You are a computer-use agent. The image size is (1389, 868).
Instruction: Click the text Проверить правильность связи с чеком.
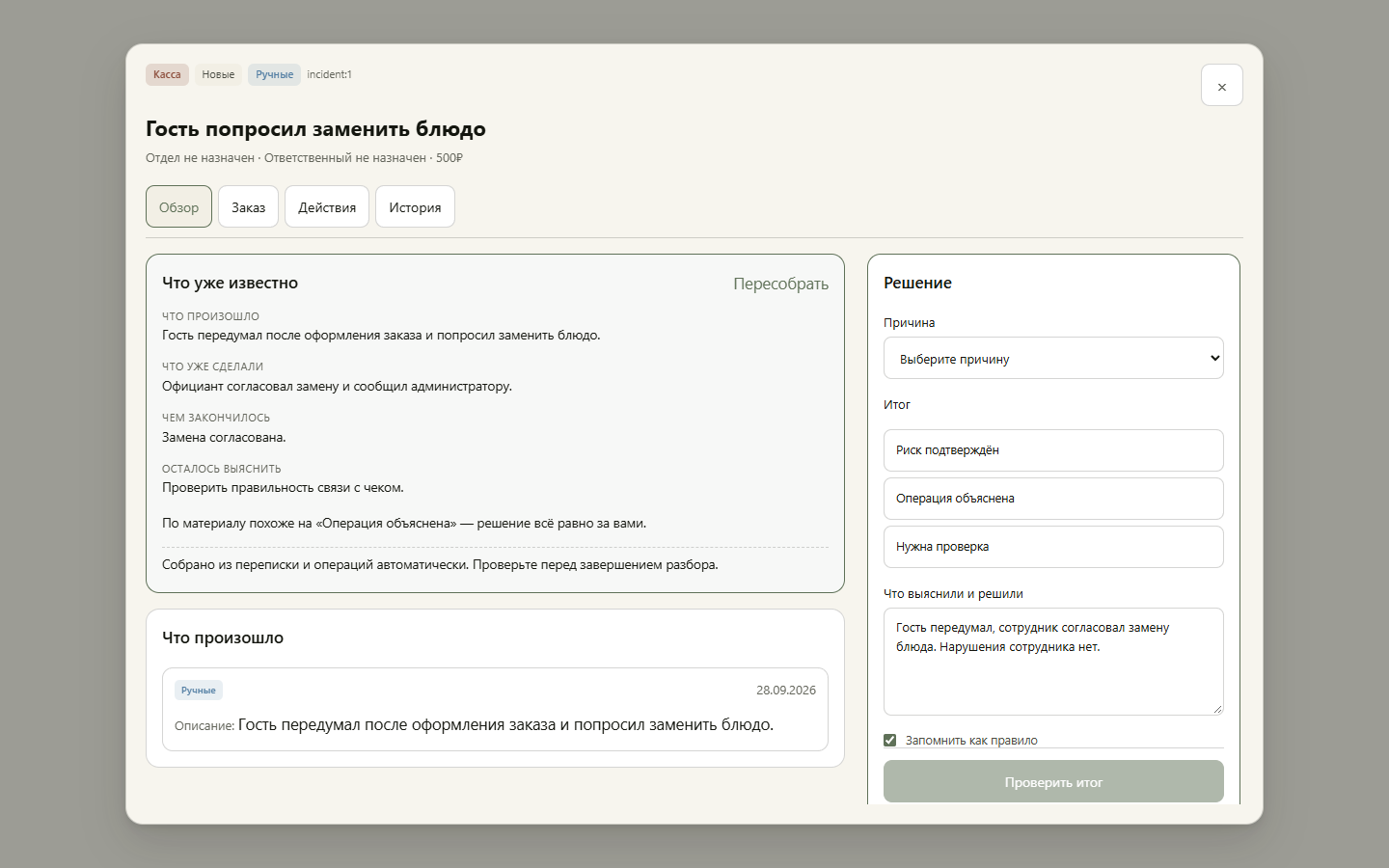[x=283, y=488]
